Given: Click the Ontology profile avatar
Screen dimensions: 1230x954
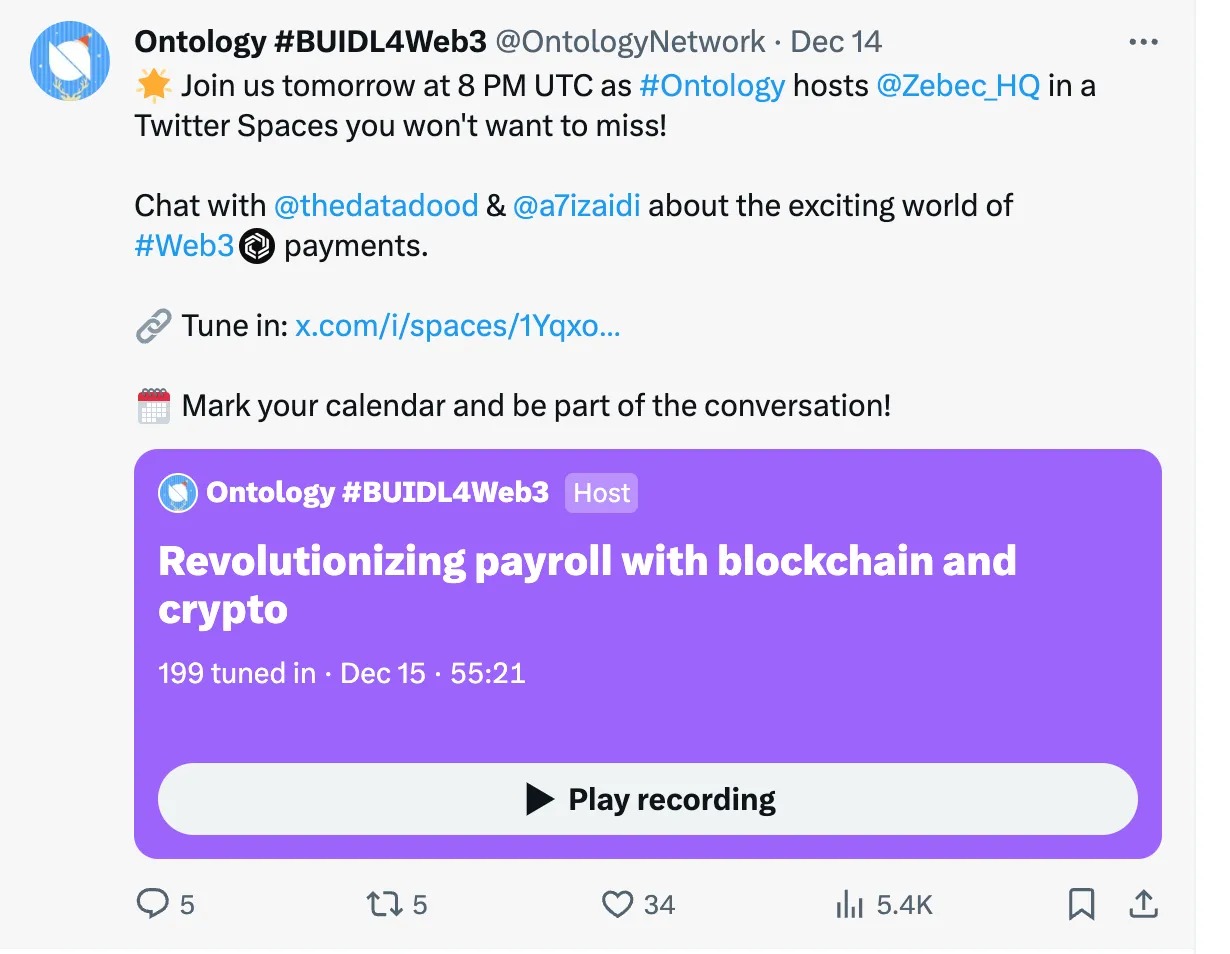Looking at the screenshot, I should [x=69, y=61].
